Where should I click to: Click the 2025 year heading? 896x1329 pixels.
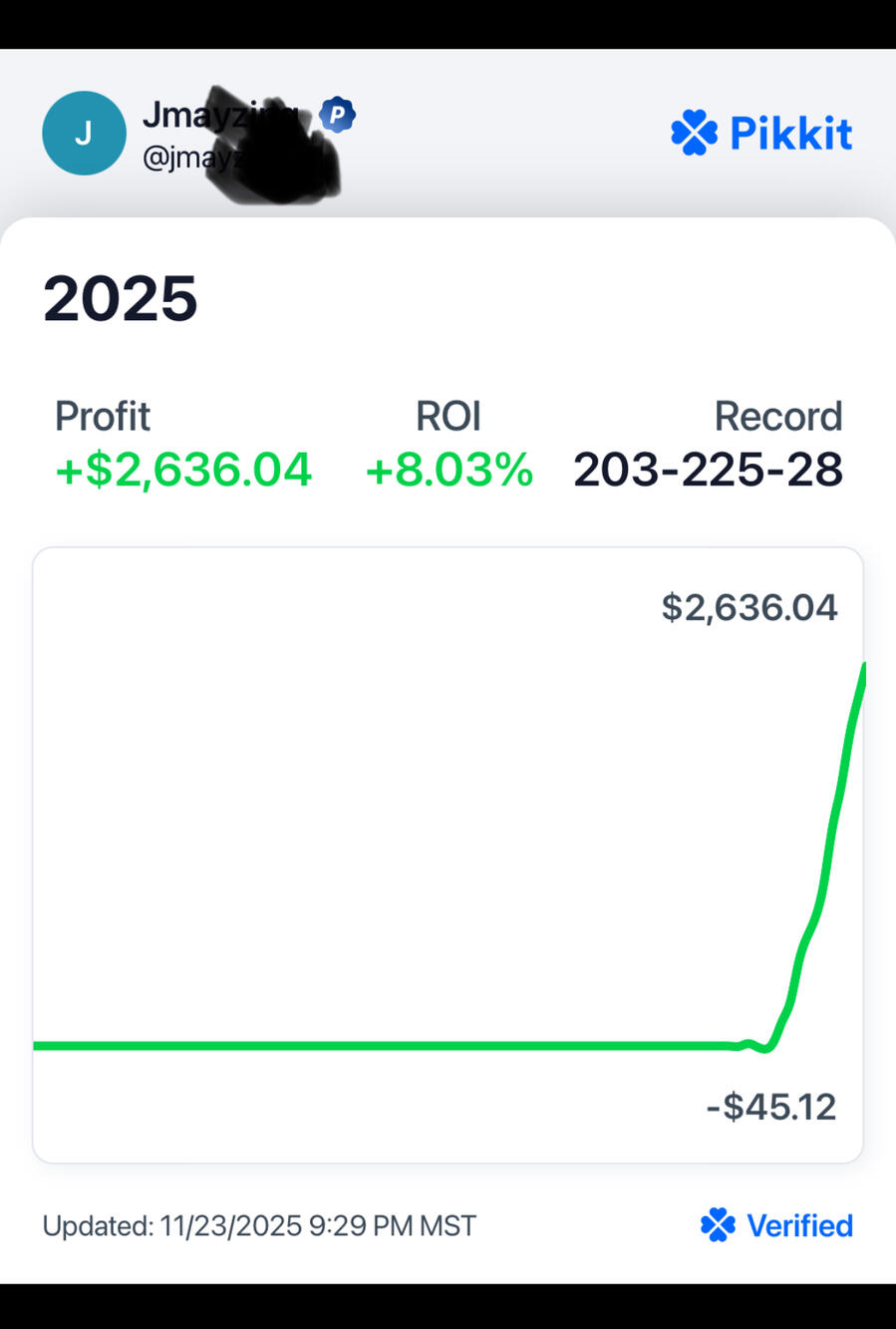[121, 298]
